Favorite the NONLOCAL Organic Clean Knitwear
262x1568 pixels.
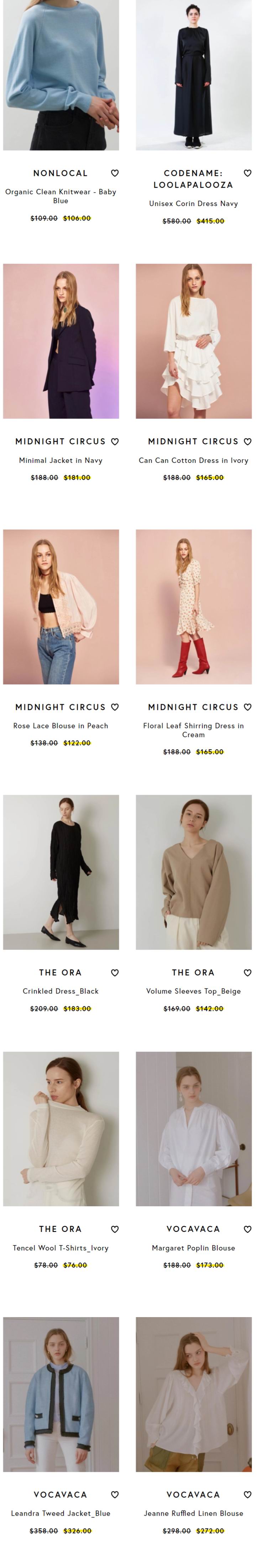click(x=114, y=174)
